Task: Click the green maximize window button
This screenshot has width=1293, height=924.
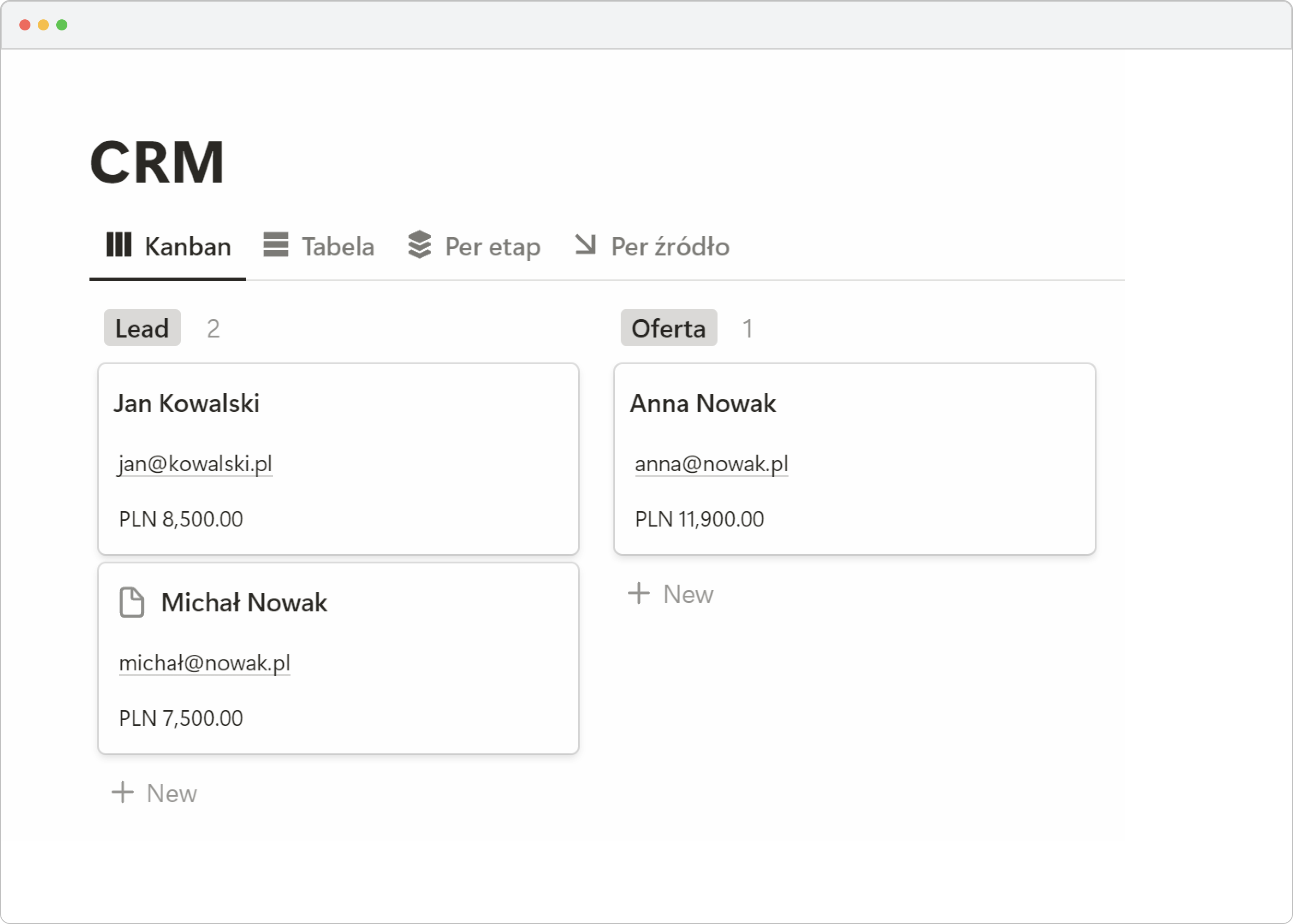Action: point(62,25)
